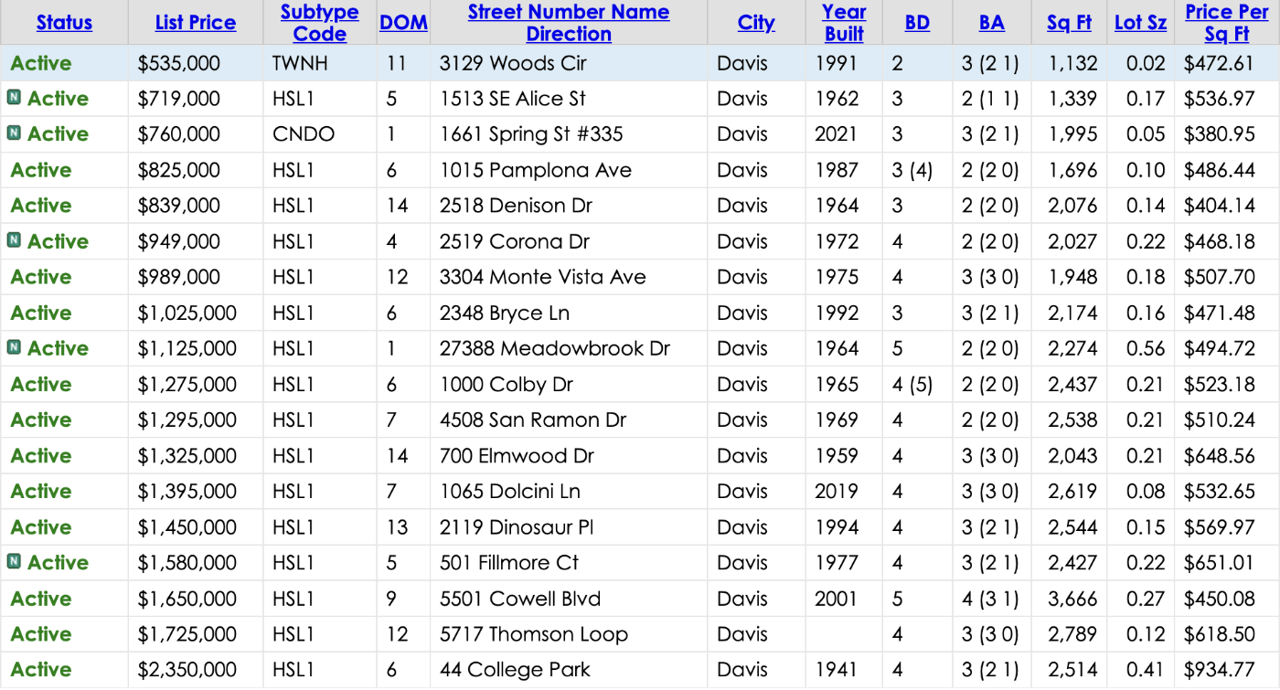The image size is (1280, 690).
Task: Click the Subtype Code column header
Action: coord(319,22)
